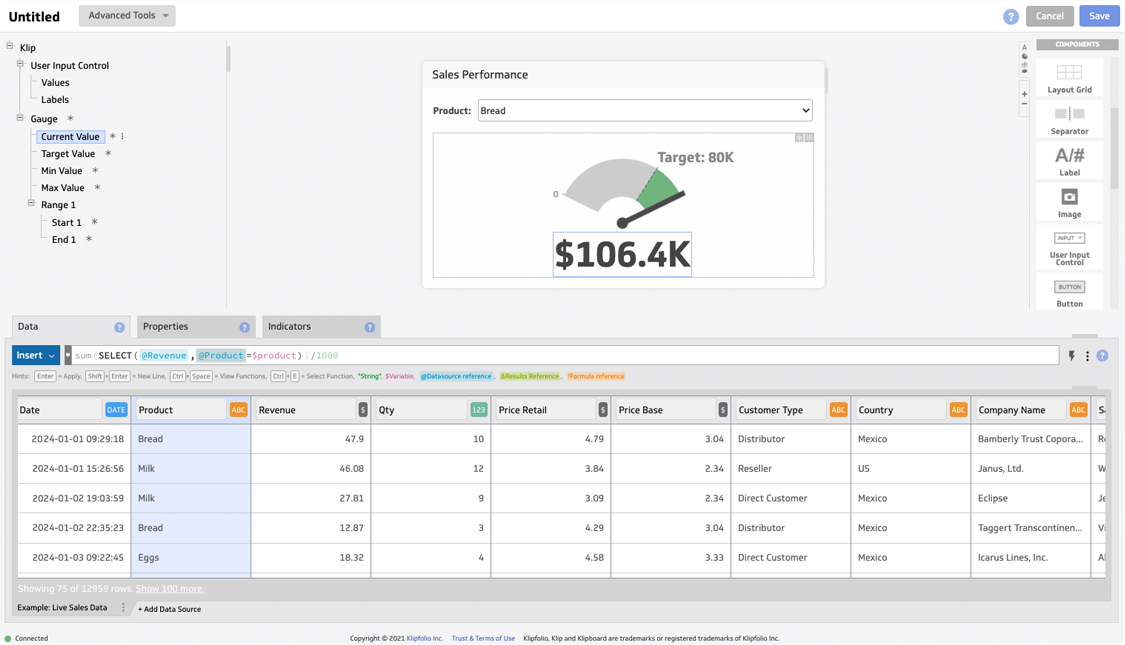Add a Separator component
The image size is (1125, 645).
tap(1069, 118)
